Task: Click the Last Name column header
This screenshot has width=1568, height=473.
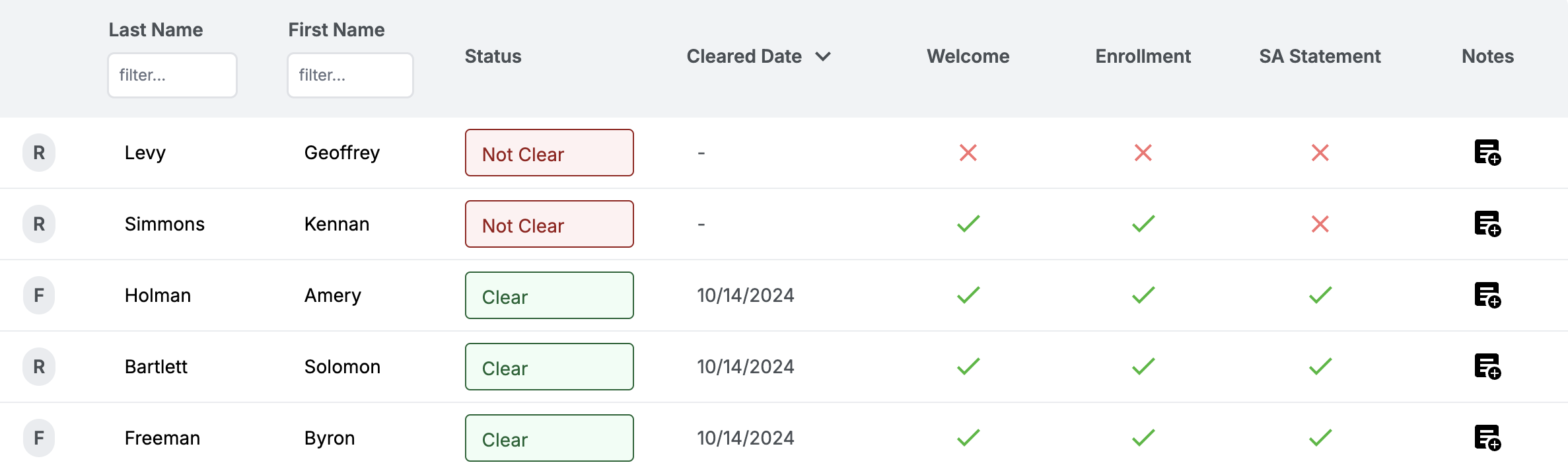Action: pos(156,30)
